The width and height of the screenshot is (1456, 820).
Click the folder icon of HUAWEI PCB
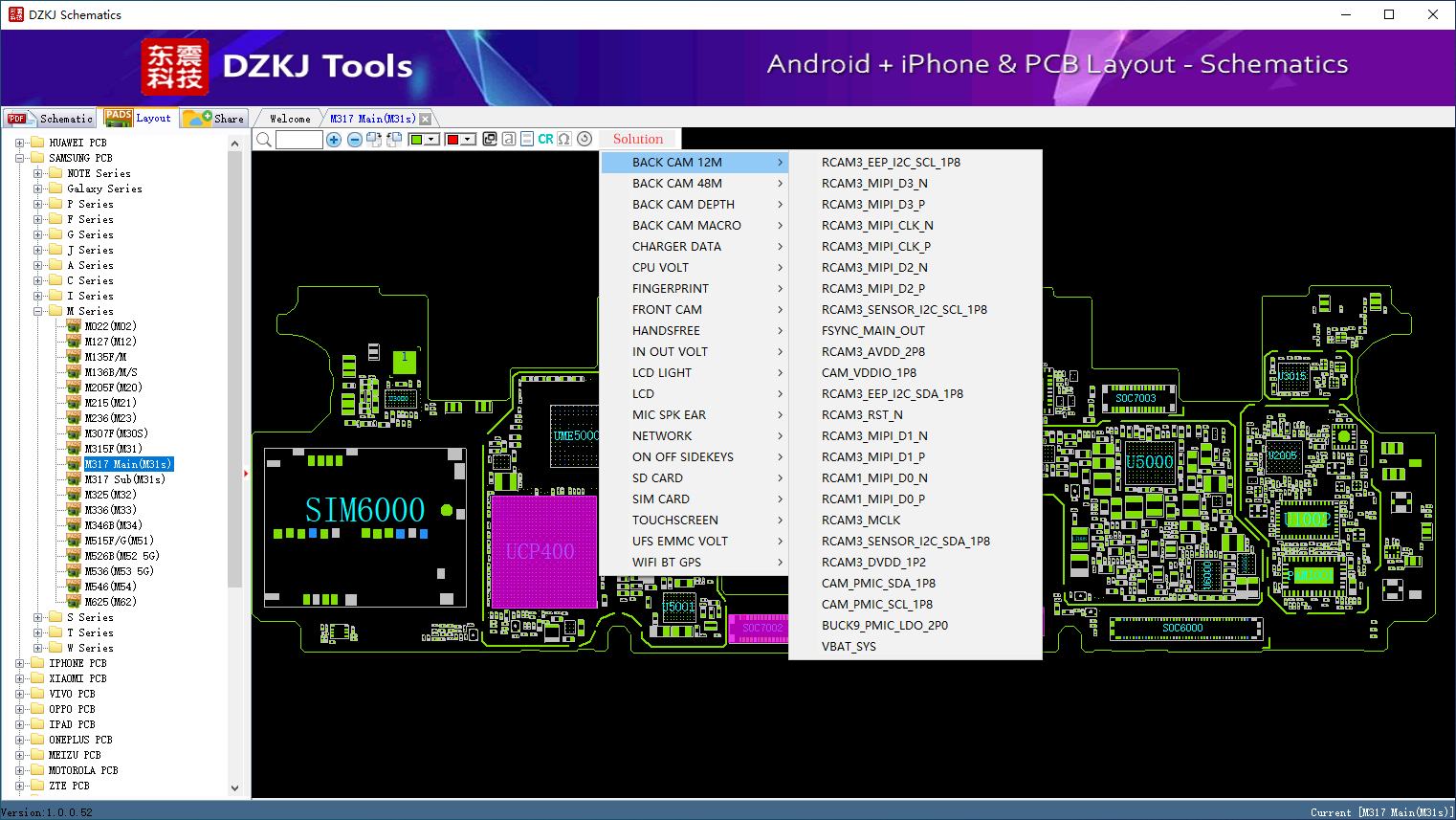coord(37,143)
